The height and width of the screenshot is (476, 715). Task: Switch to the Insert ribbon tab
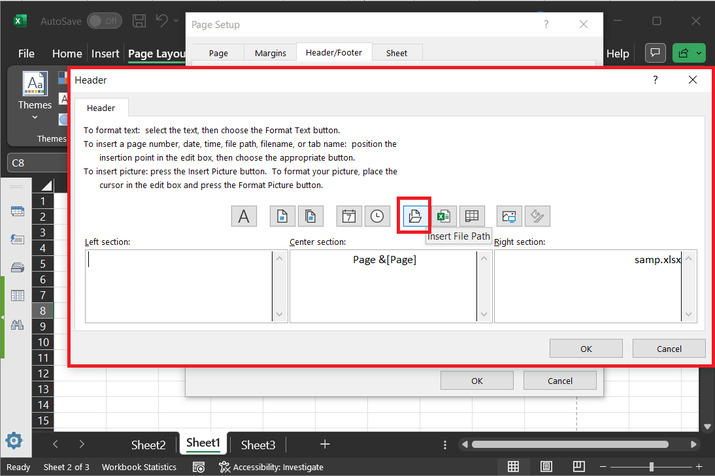click(105, 54)
